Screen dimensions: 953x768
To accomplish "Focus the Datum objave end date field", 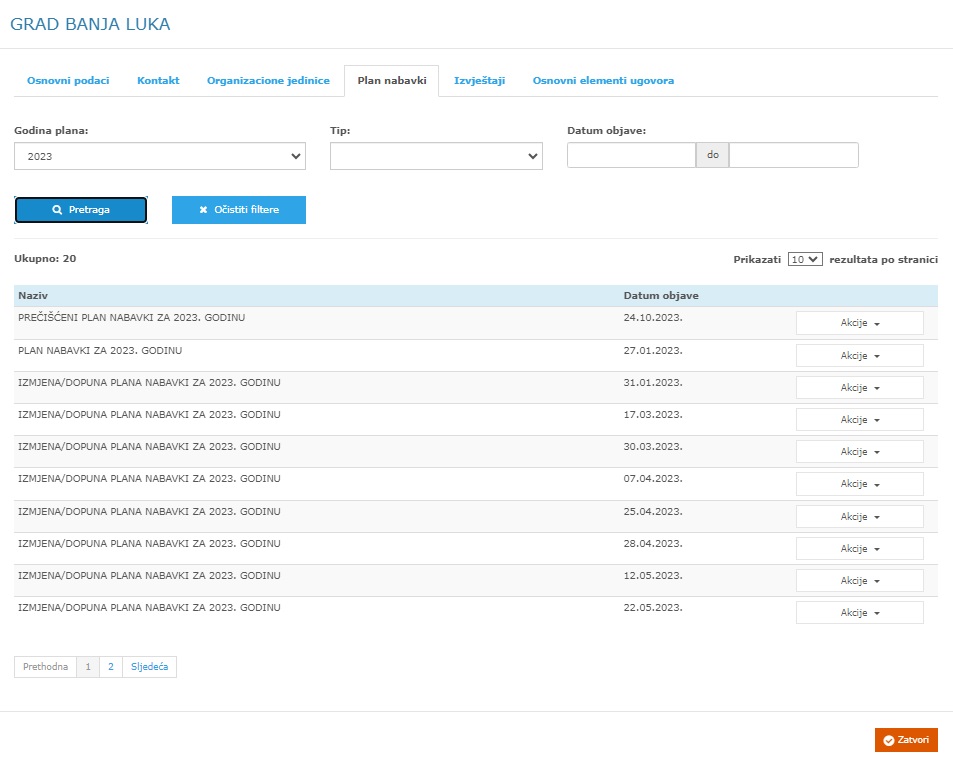I will [794, 155].
